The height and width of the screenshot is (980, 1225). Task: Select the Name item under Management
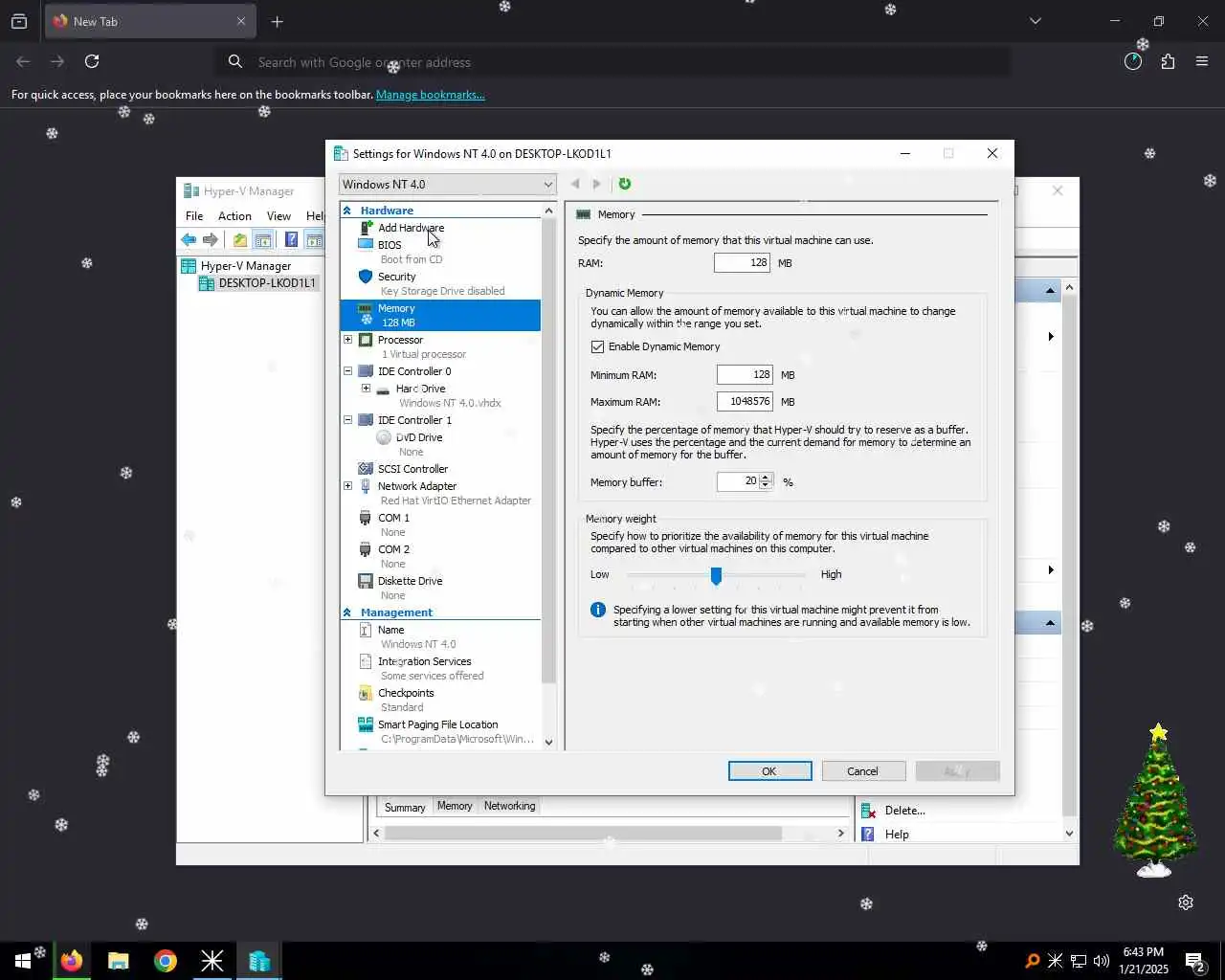391,630
